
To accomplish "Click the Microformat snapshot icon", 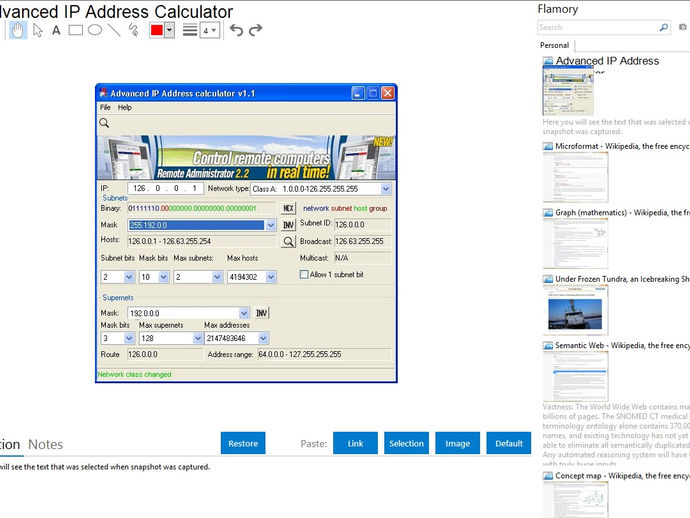I will [548, 146].
